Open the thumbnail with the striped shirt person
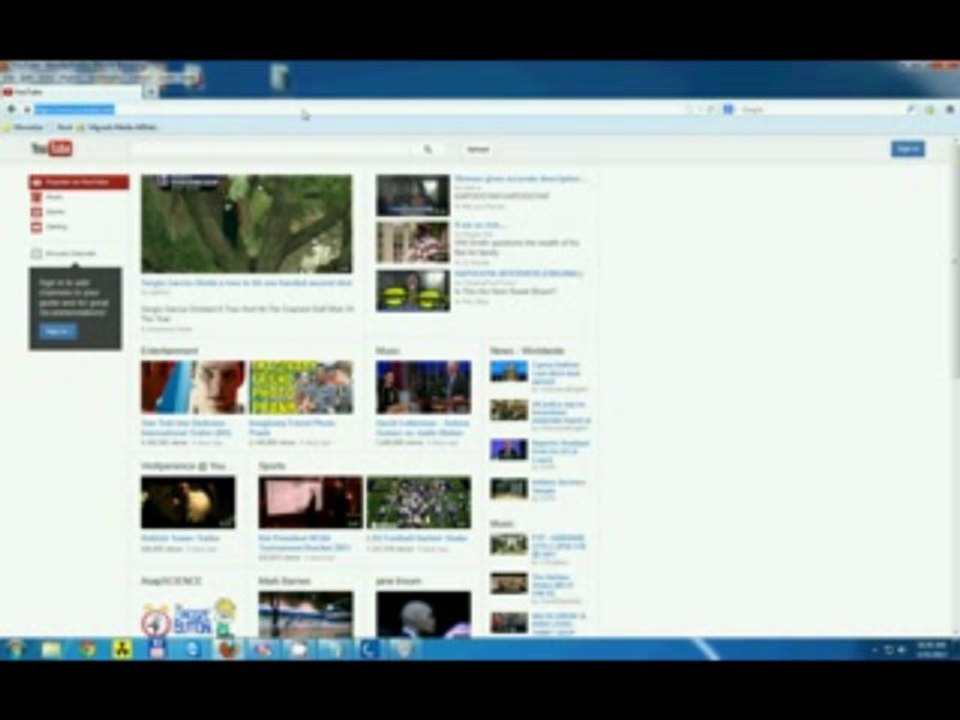 click(x=413, y=243)
